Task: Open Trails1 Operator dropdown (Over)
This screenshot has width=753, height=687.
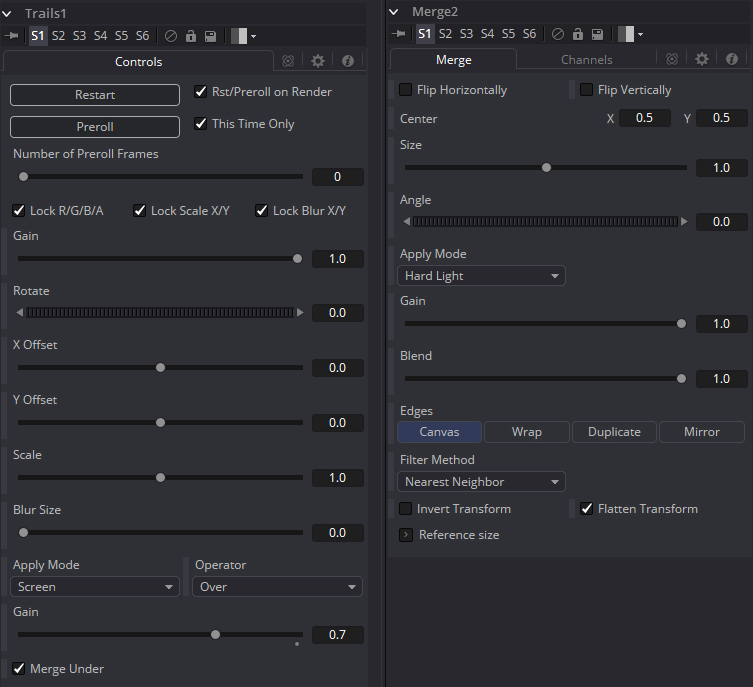Action: (x=277, y=587)
